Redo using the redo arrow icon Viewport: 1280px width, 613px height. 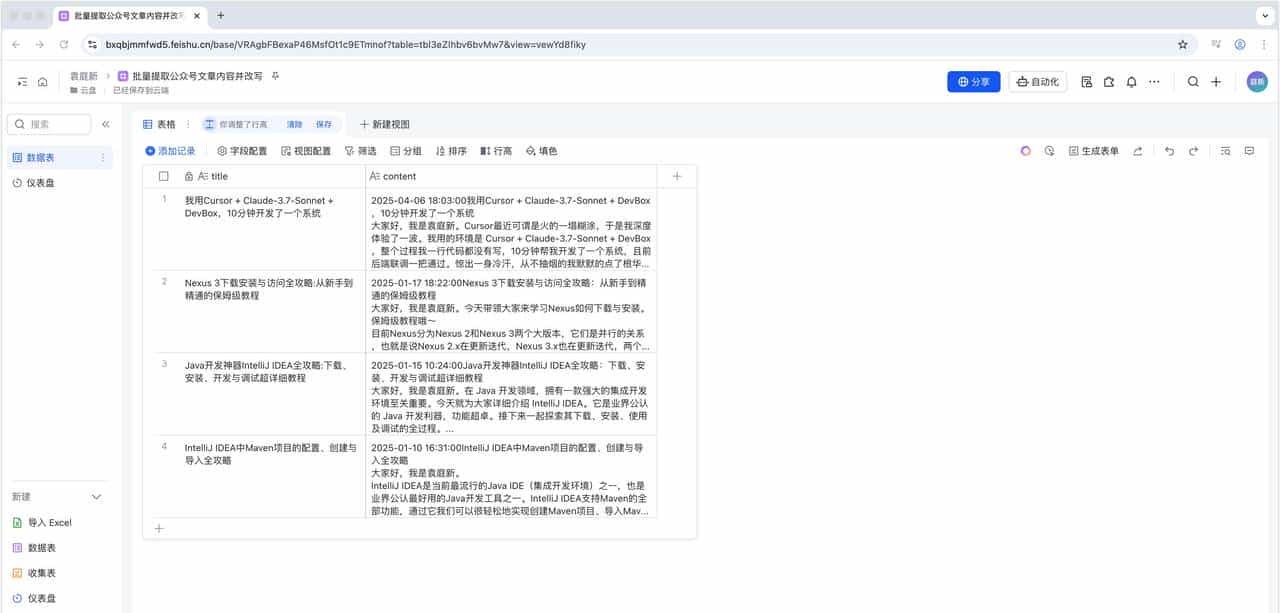click(x=1191, y=150)
